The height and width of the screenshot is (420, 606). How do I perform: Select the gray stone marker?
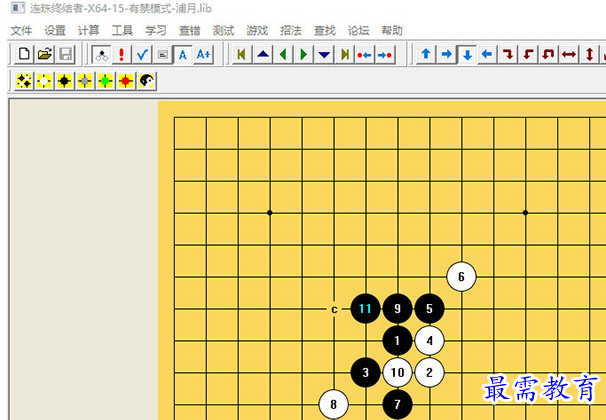click(85, 81)
